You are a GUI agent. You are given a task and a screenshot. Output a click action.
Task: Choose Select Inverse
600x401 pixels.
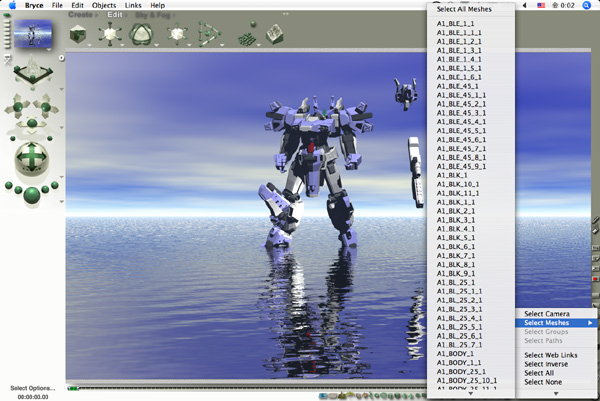556,364
